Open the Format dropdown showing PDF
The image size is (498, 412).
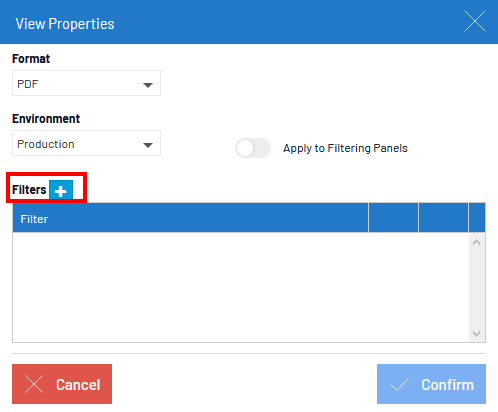(x=86, y=83)
